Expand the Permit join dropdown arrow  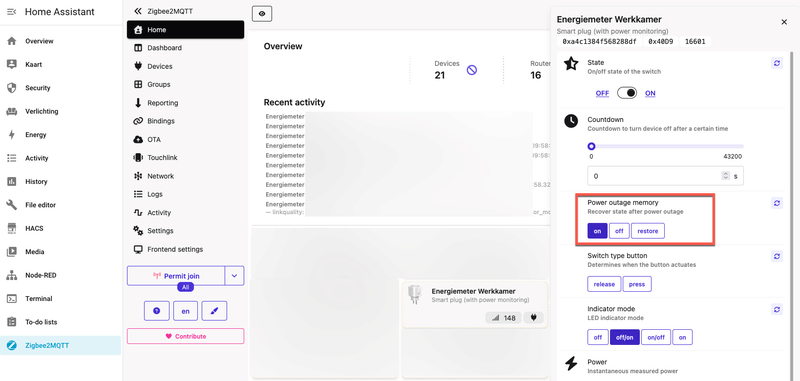click(x=235, y=276)
